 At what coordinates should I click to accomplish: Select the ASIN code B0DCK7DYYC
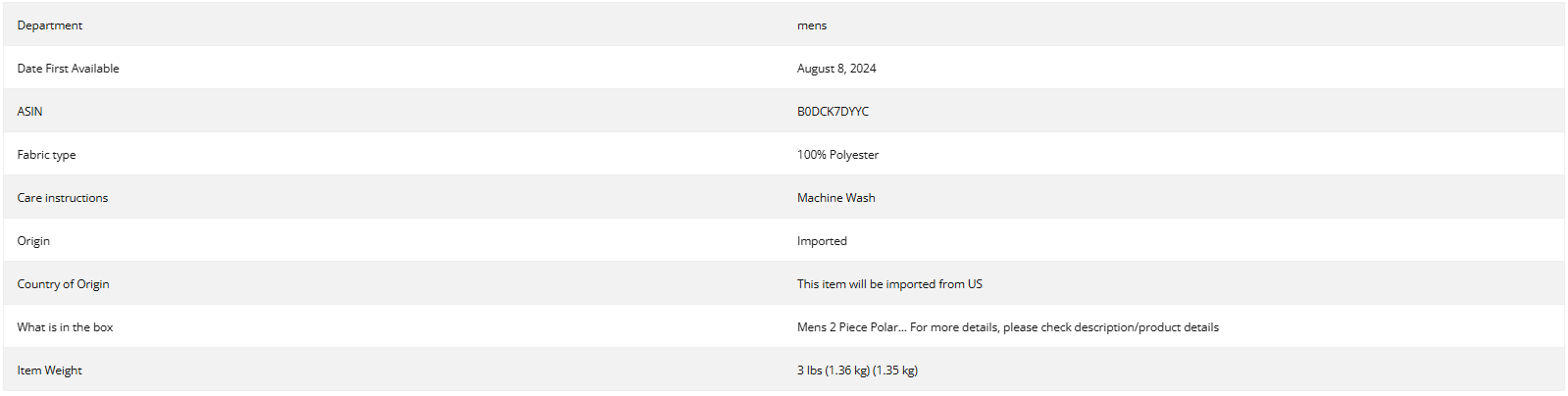(833, 112)
